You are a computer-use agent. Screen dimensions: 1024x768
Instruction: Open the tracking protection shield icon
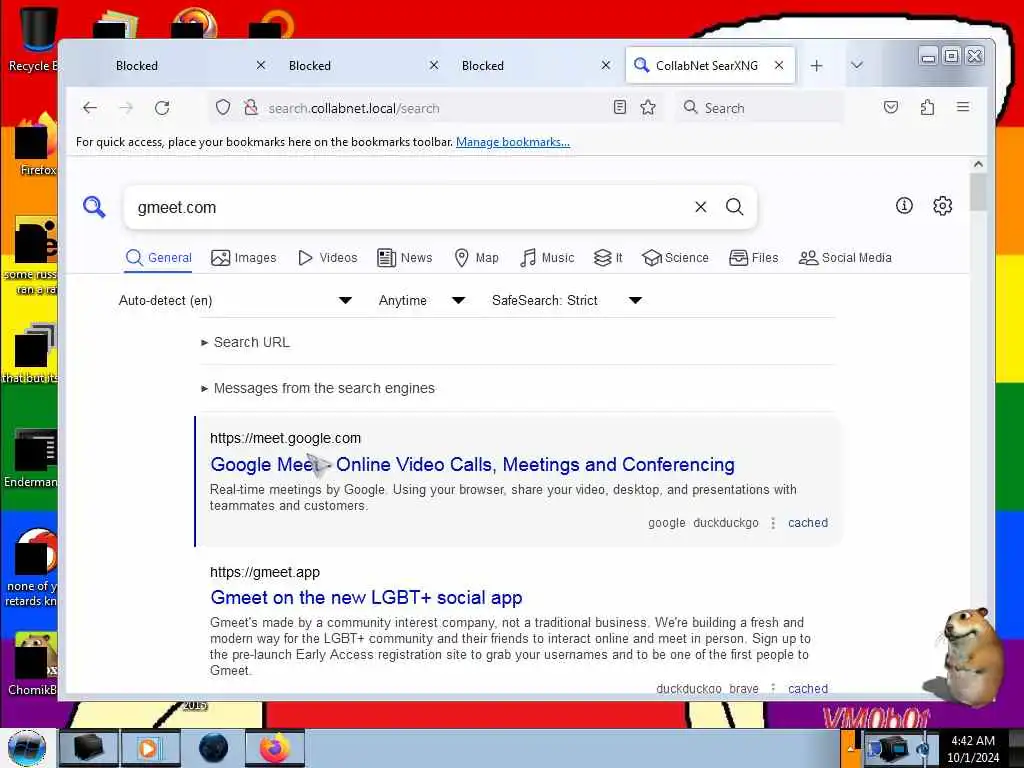pos(223,107)
